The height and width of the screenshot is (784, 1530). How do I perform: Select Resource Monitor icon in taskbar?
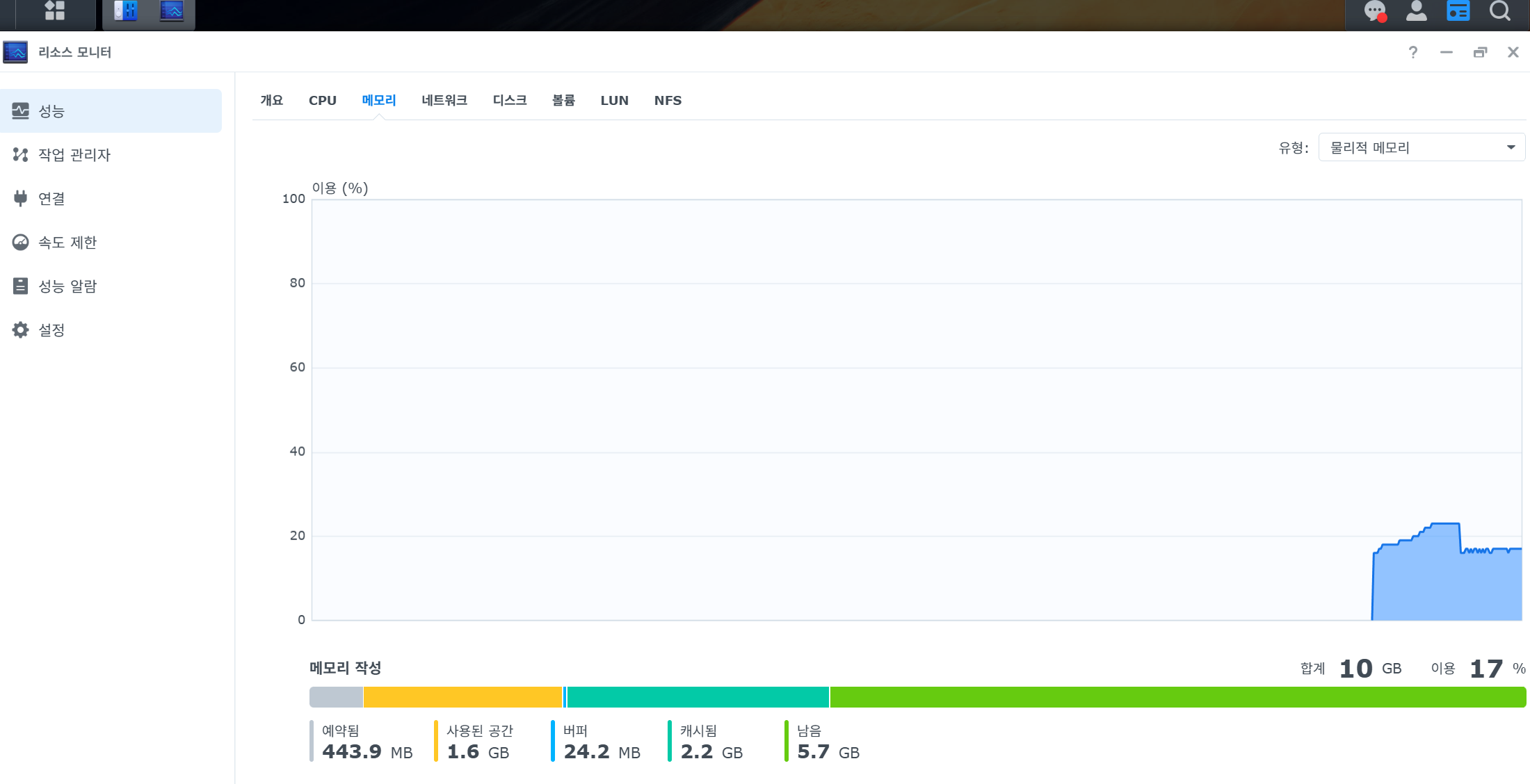tap(172, 10)
